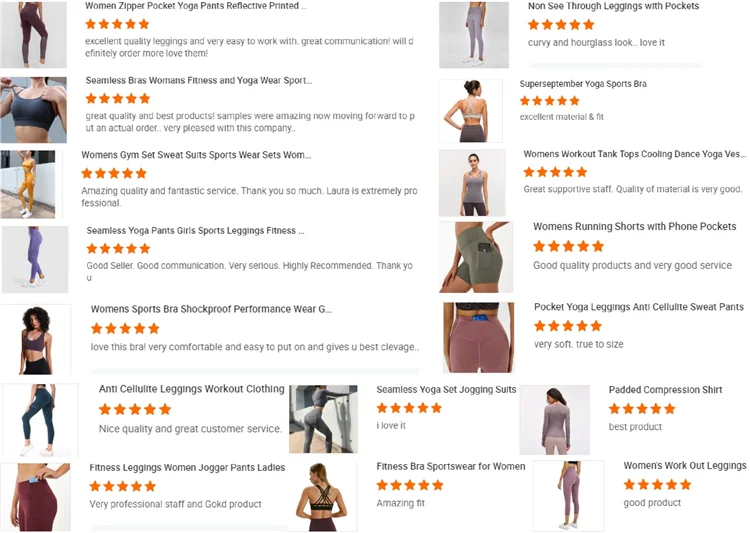This screenshot has height=533, width=750.
Task: Select the olive running shorts image
Action: 476,257
